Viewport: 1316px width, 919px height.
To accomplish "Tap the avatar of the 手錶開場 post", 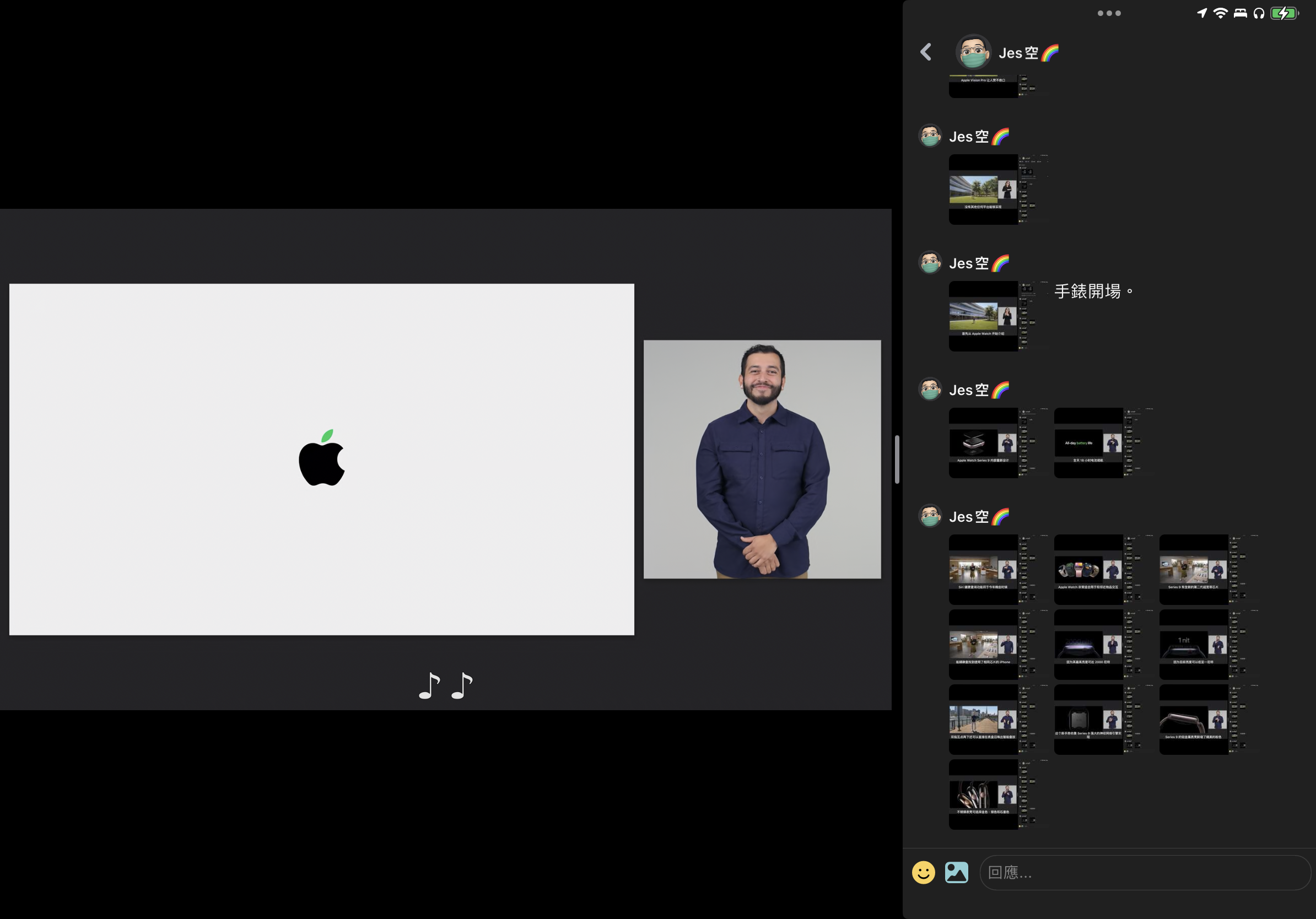I will (930, 262).
